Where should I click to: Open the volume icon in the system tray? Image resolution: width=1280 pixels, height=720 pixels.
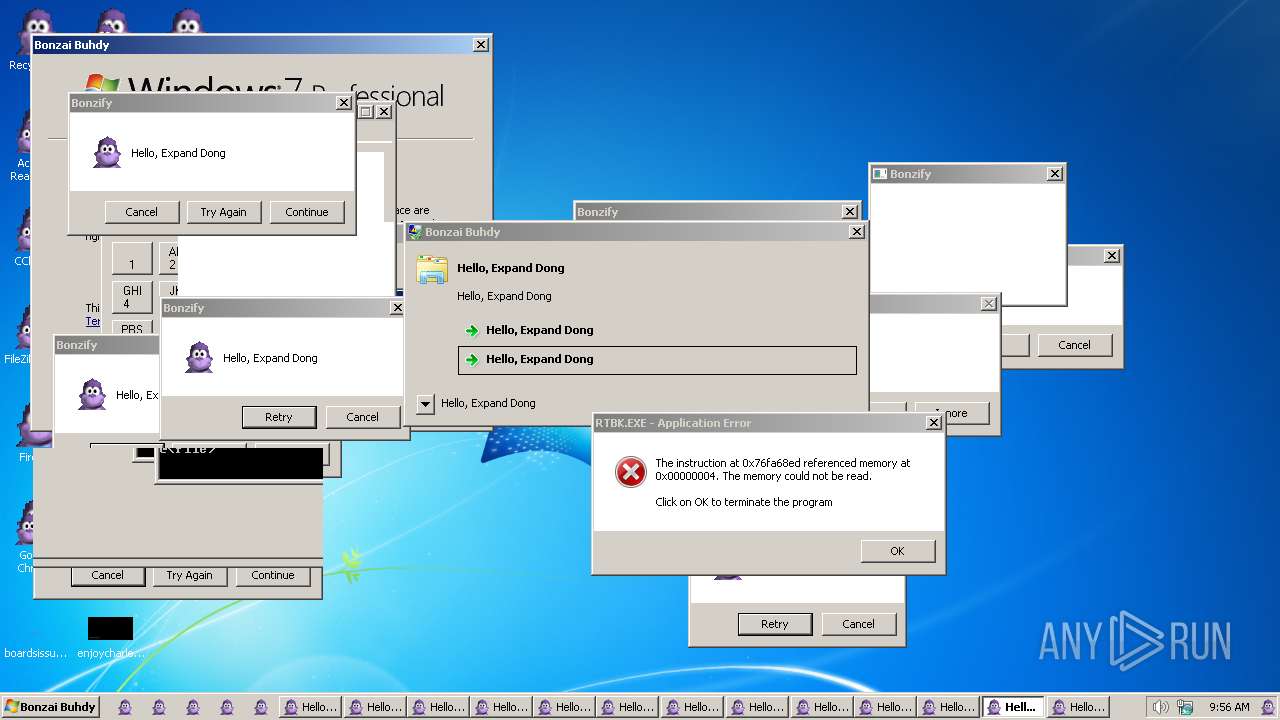coord(1159,707)
